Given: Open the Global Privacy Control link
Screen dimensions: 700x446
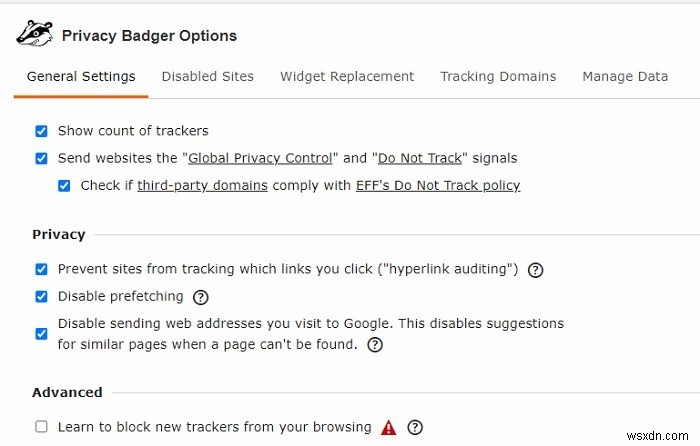Looking at the screenshot, I should 260,158.
